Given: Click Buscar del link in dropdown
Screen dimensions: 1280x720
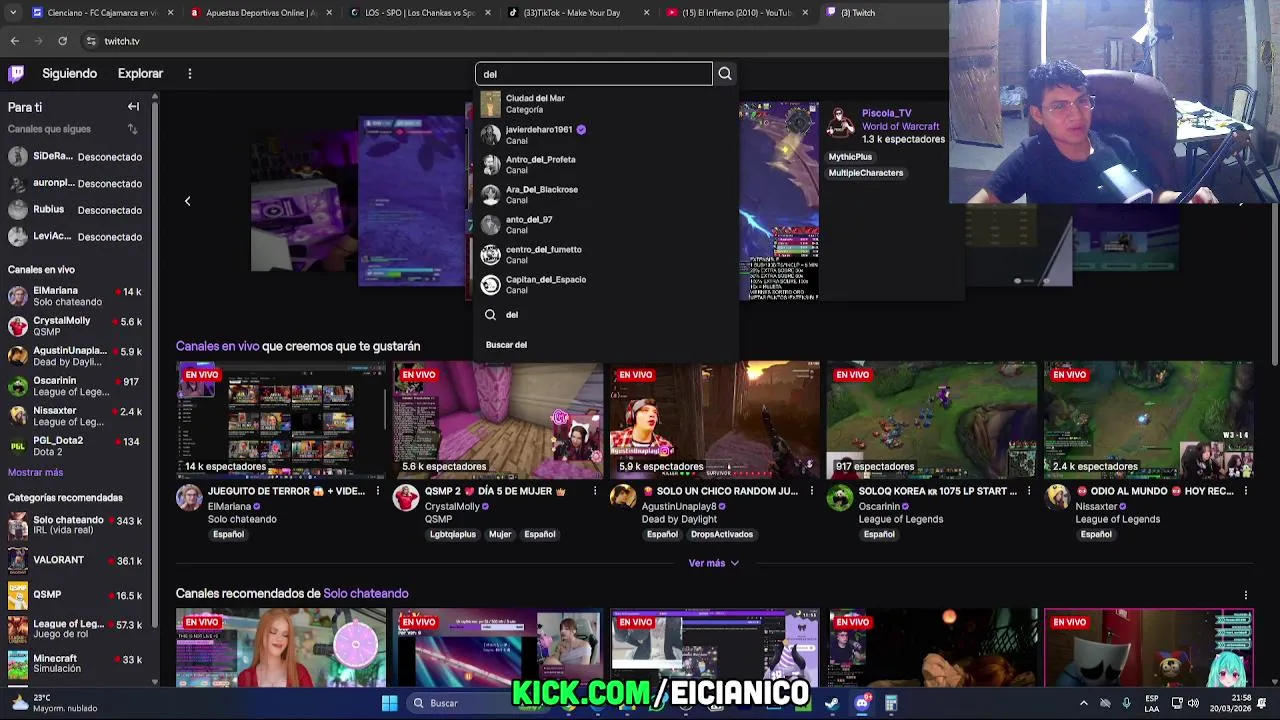Looking at the screenshot, I should tap(506, 345).
